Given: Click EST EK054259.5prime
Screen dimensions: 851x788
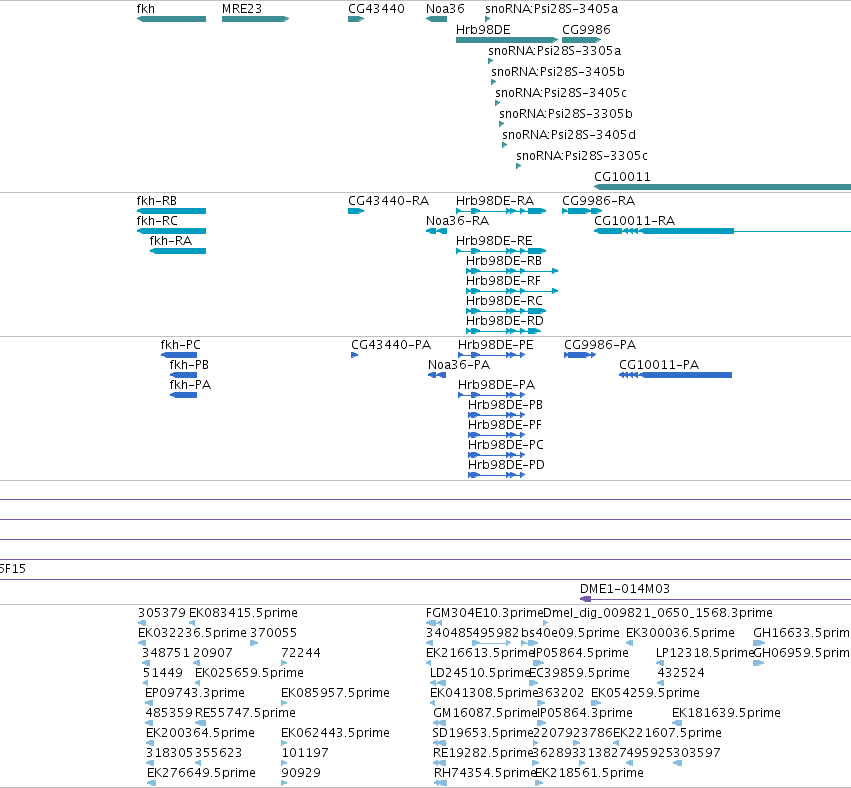Looking at the screenshot, I should click(x=596, y=703).
